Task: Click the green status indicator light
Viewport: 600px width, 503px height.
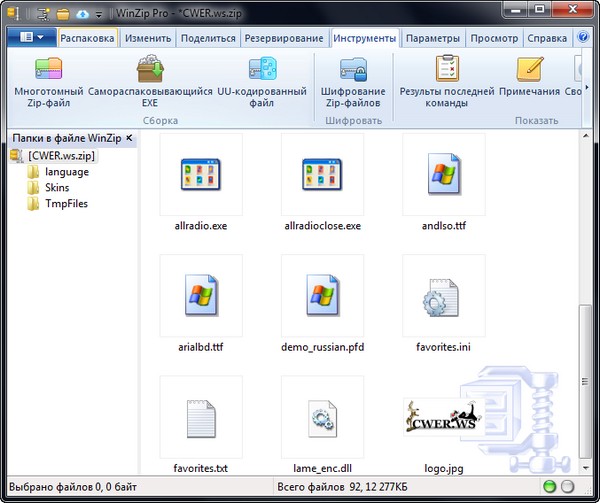Action: [549, 488]
